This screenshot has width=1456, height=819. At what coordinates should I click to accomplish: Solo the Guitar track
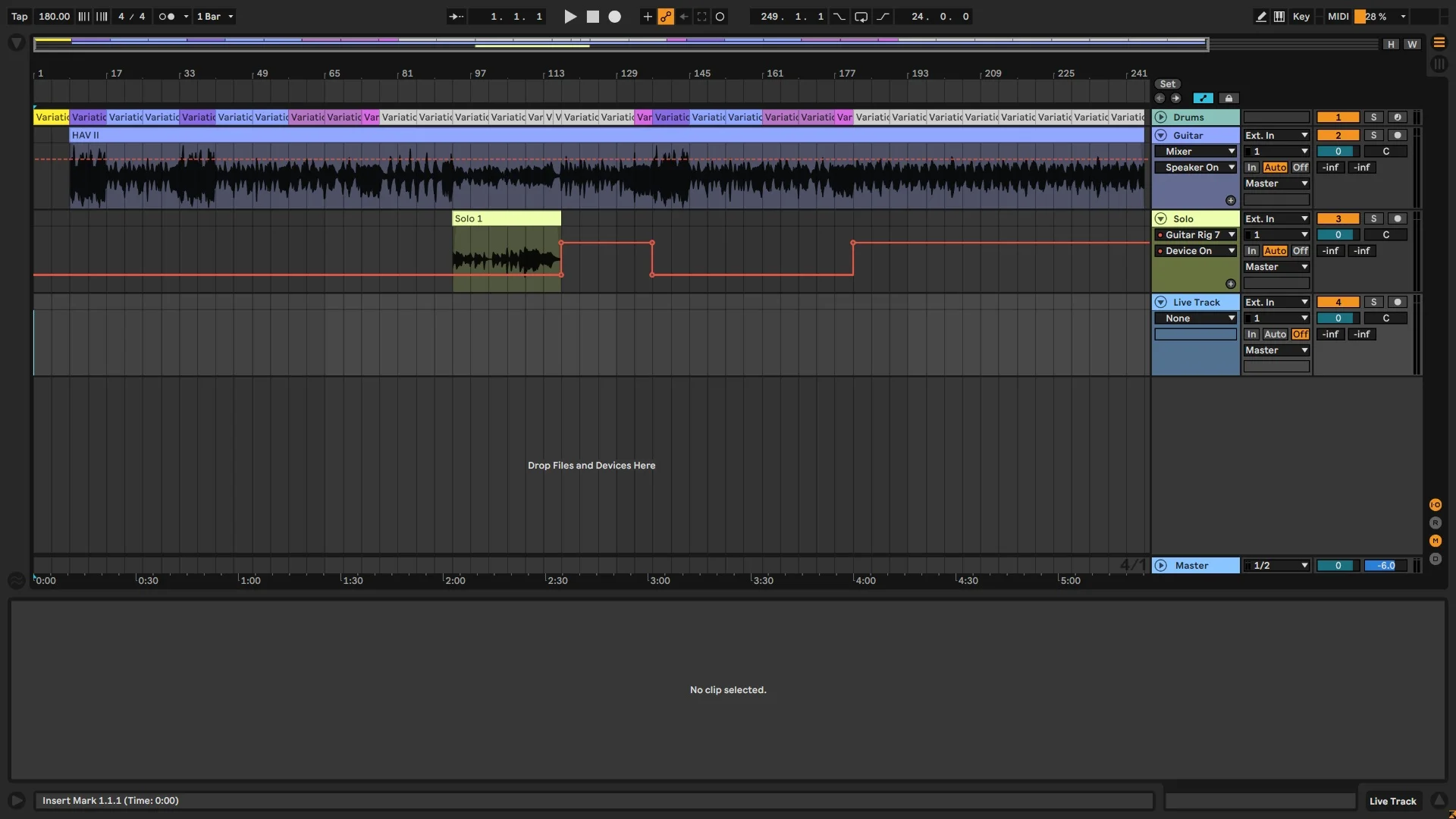[1373, 135]
